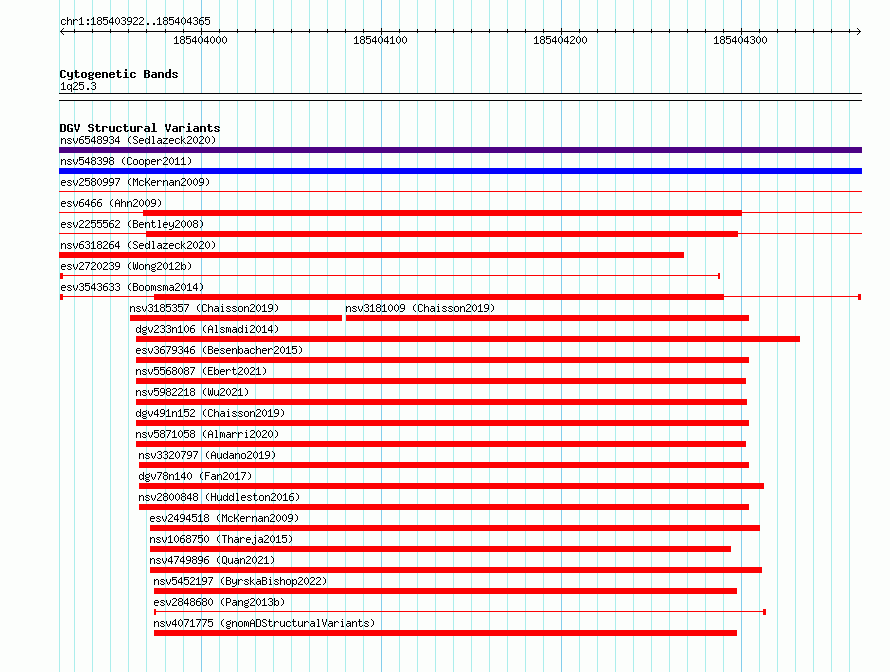Select the red bar for nsv6318264
The height and width of the screenshot is (672, 890).
[371, 255]
